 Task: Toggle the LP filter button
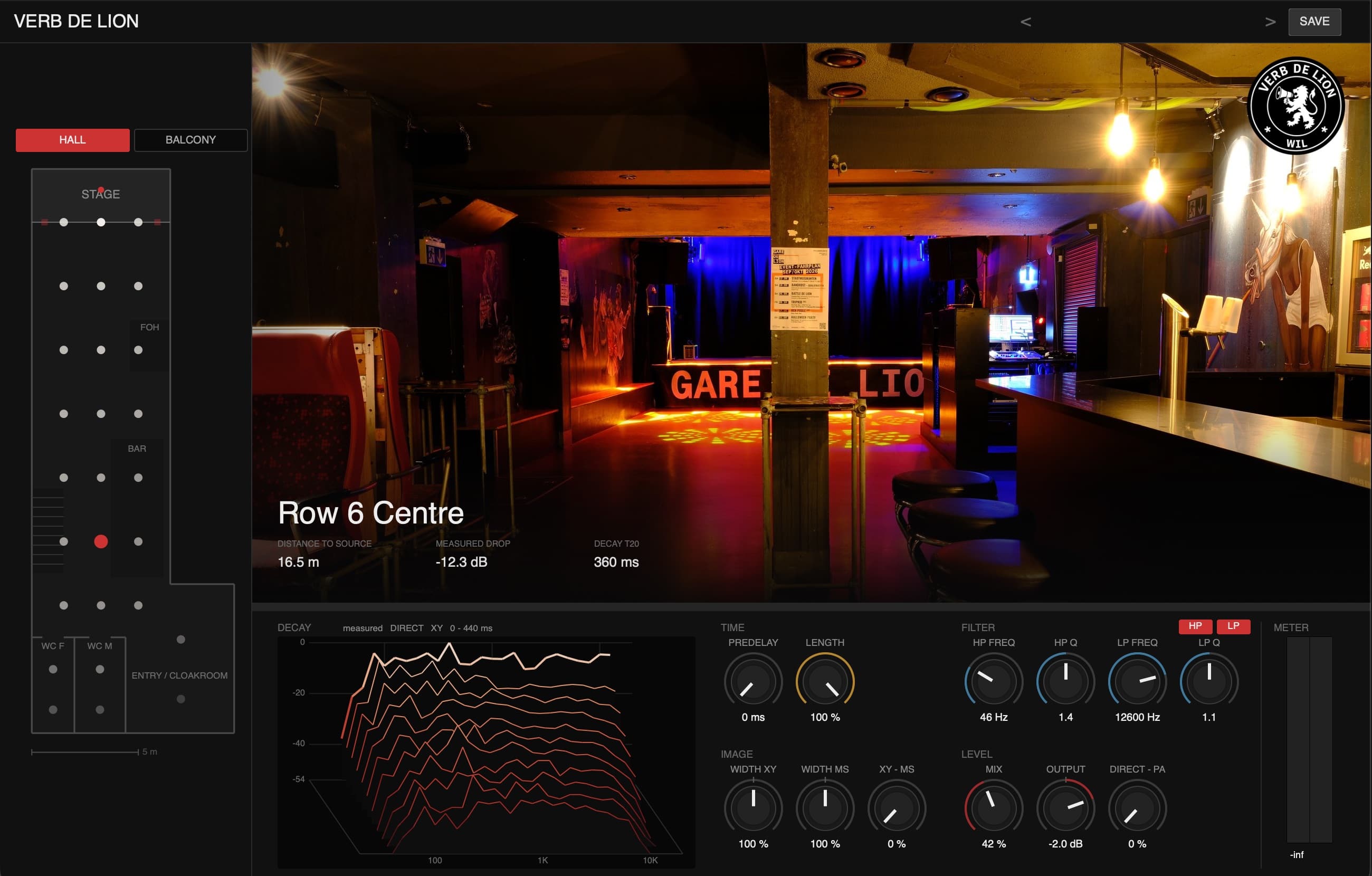[1234, 626]
